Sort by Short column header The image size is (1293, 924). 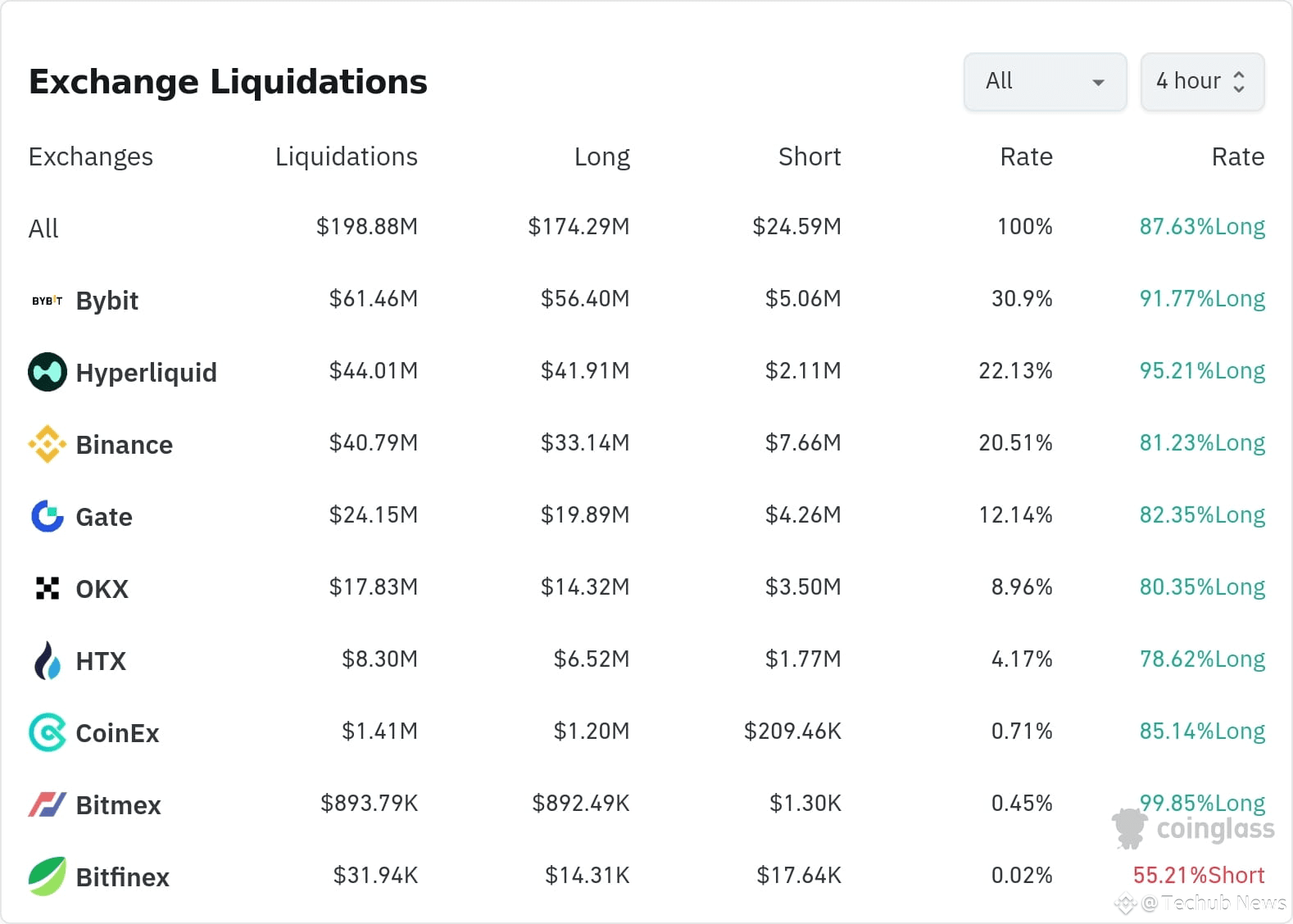point(809,156)
